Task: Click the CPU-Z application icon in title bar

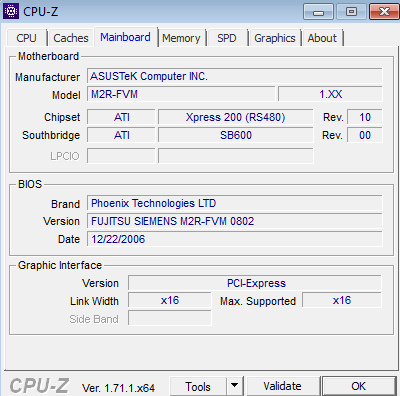Action: [11, 11]
